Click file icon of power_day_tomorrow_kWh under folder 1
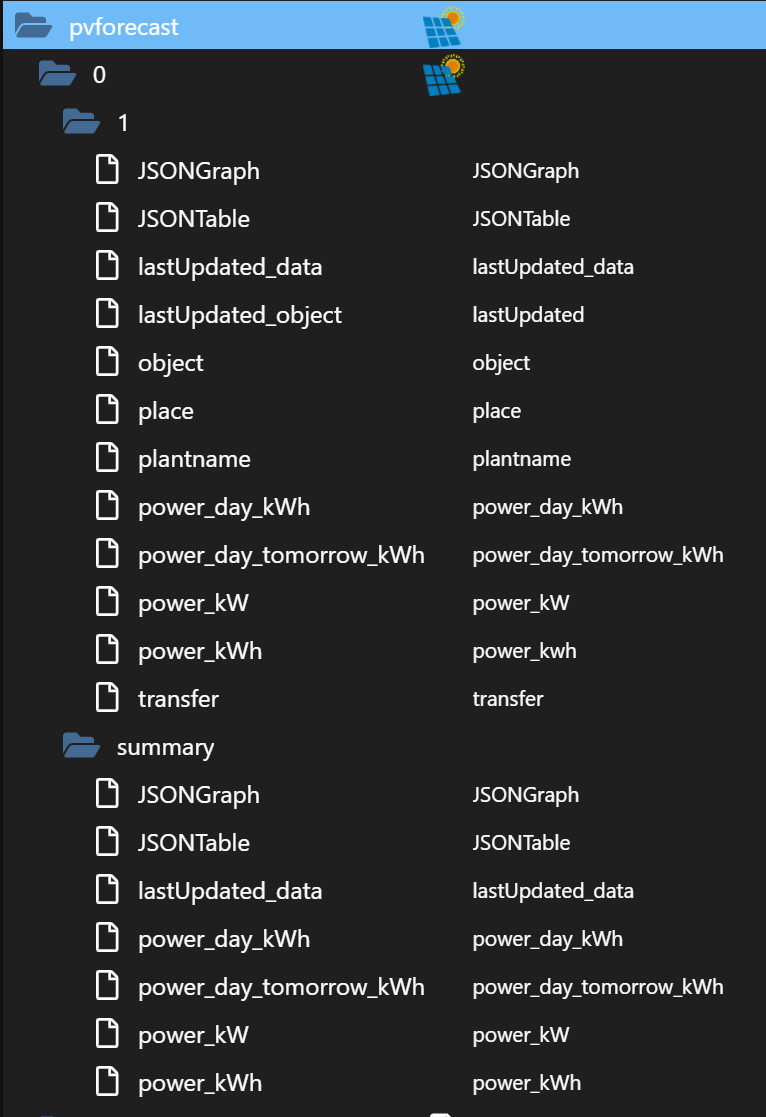 [107, 555]
